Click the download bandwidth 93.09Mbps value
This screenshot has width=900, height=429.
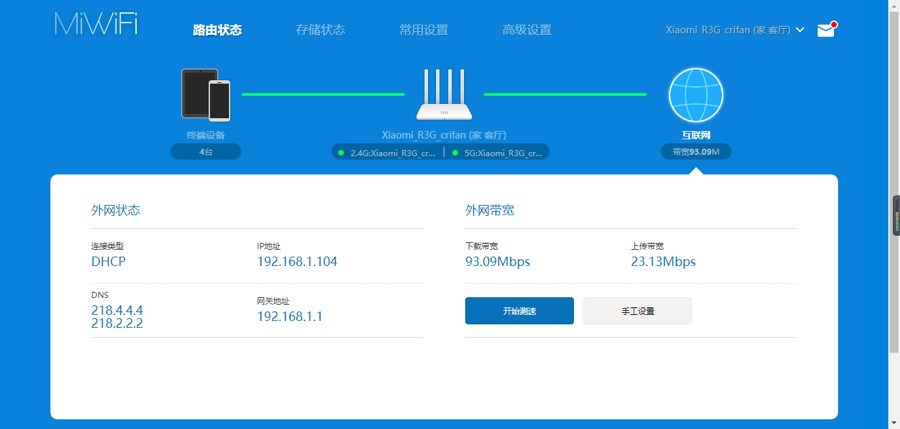tap(498, 262)
